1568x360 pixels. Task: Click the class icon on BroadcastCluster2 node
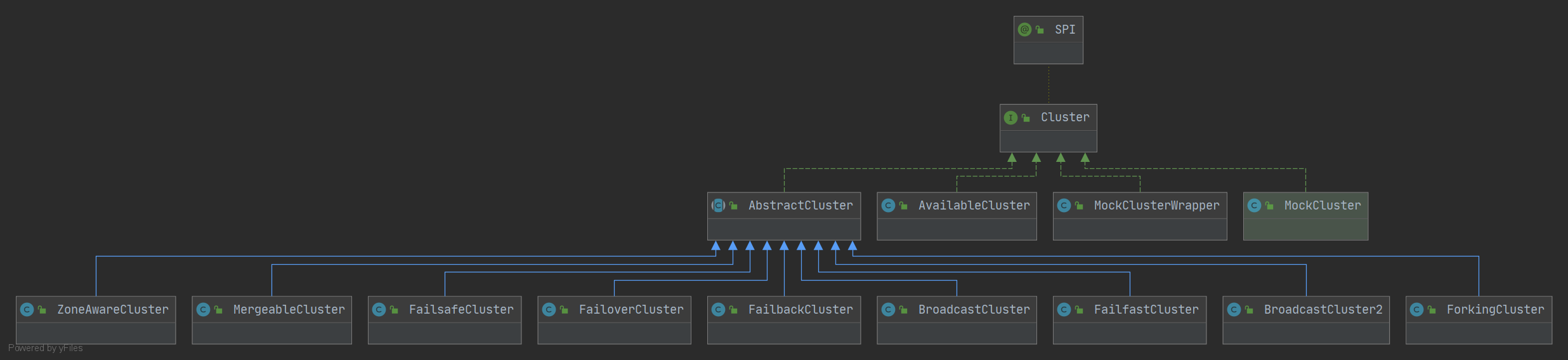tap(1234, 309)
